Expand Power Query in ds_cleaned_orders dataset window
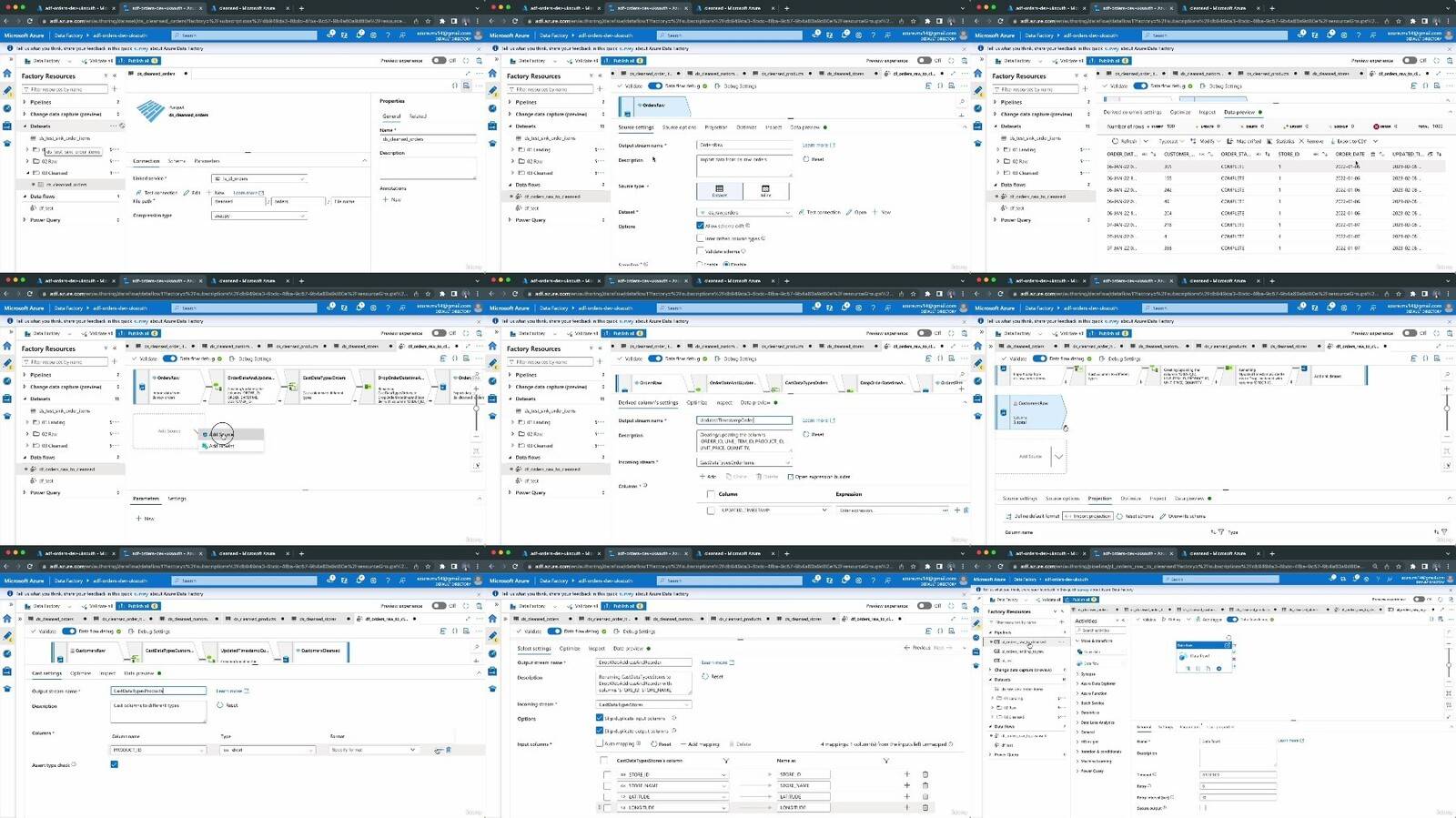Image resolution: width=1456 pixels, height=818 pixels. pos(25,220)
